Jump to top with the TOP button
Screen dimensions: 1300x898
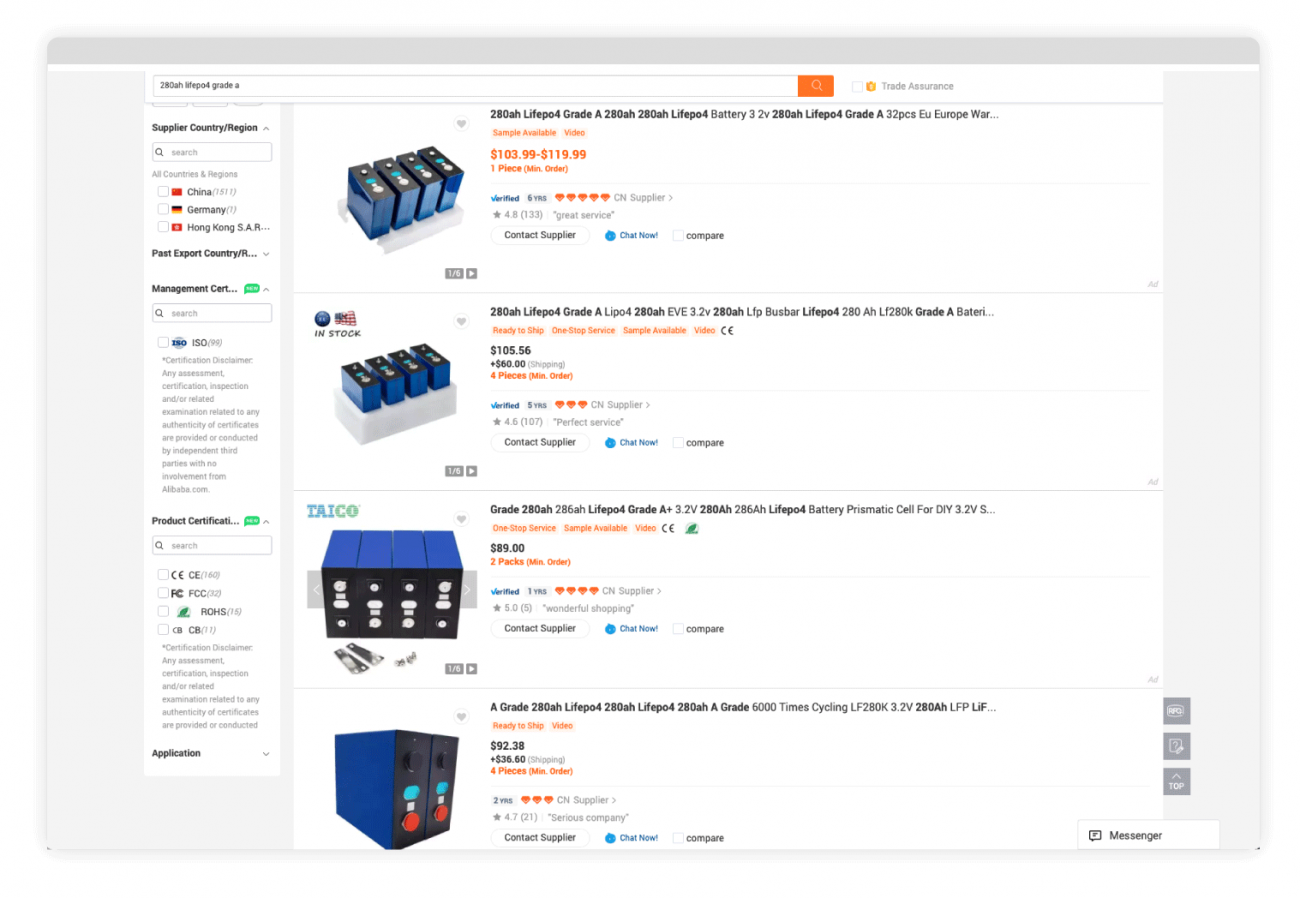[1176, 781]
